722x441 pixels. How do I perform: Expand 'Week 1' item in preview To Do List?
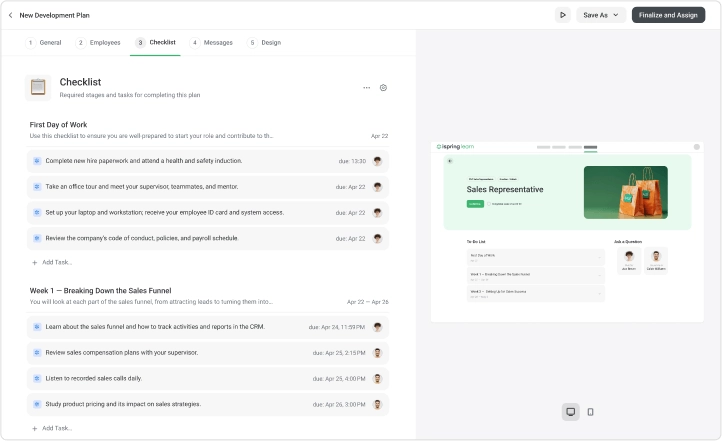[x=536, y=276]
